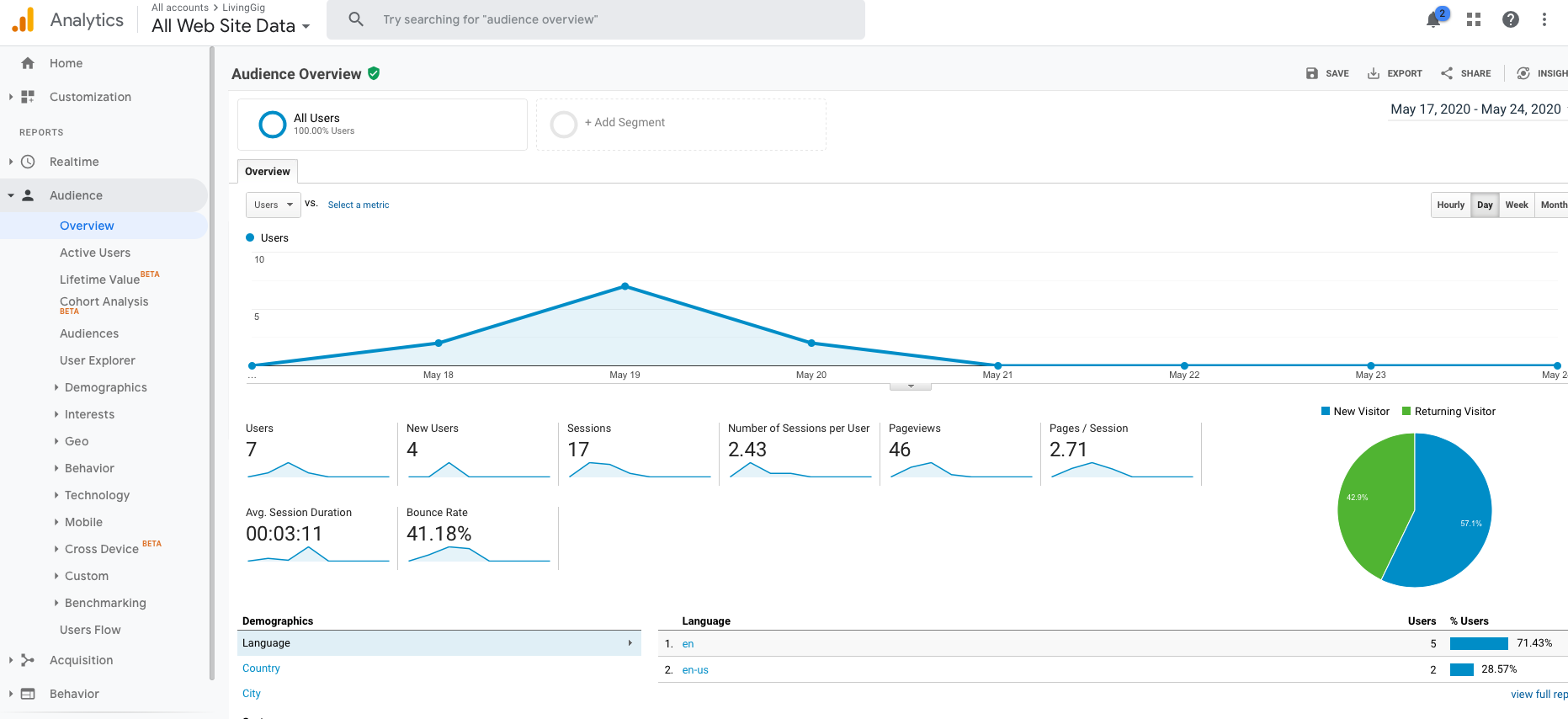Switch chart granularity to Week
Viewport: 1568px width, 719px height.
pyautogui.click(x=1516, y=205)
